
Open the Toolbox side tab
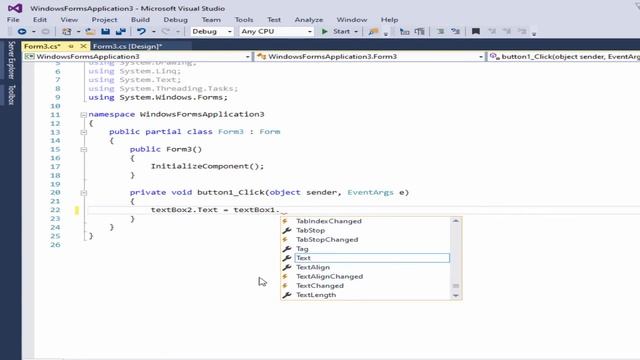11,95
